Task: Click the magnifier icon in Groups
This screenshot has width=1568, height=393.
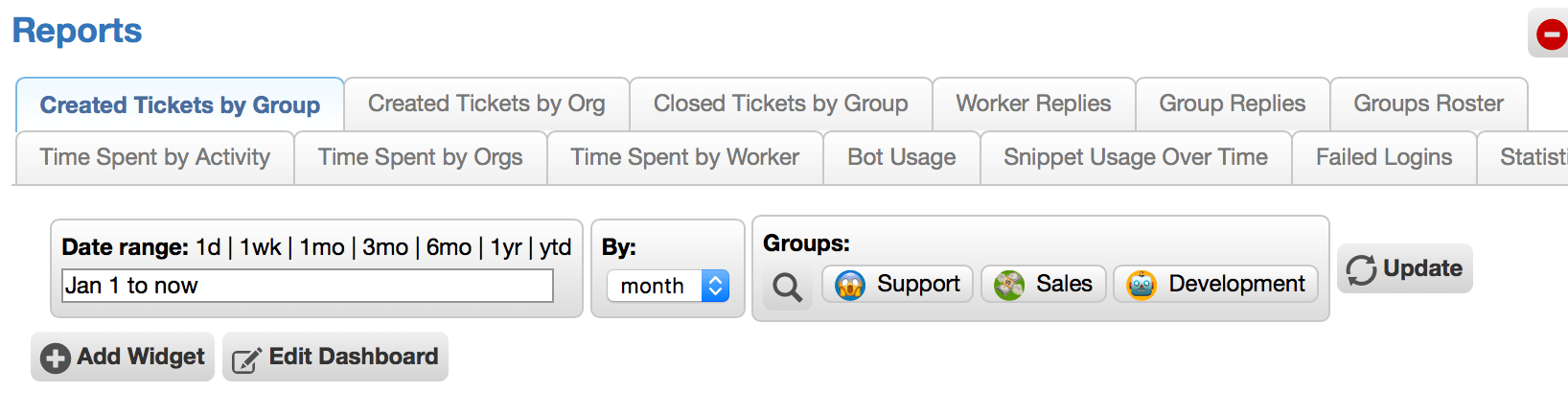Action: click(x=787, y=287)
